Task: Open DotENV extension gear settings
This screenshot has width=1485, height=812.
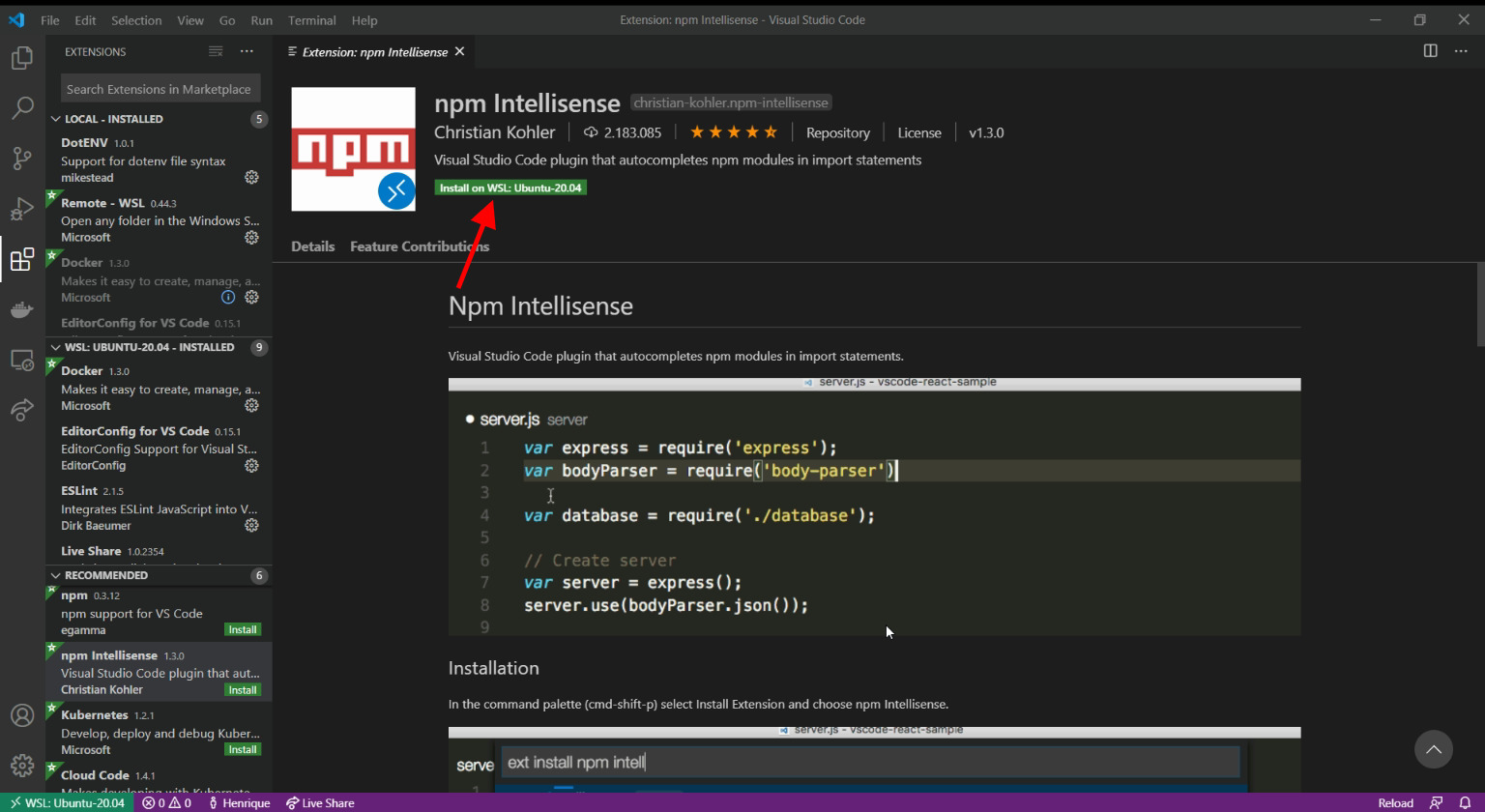Action: tap(251, 178)
